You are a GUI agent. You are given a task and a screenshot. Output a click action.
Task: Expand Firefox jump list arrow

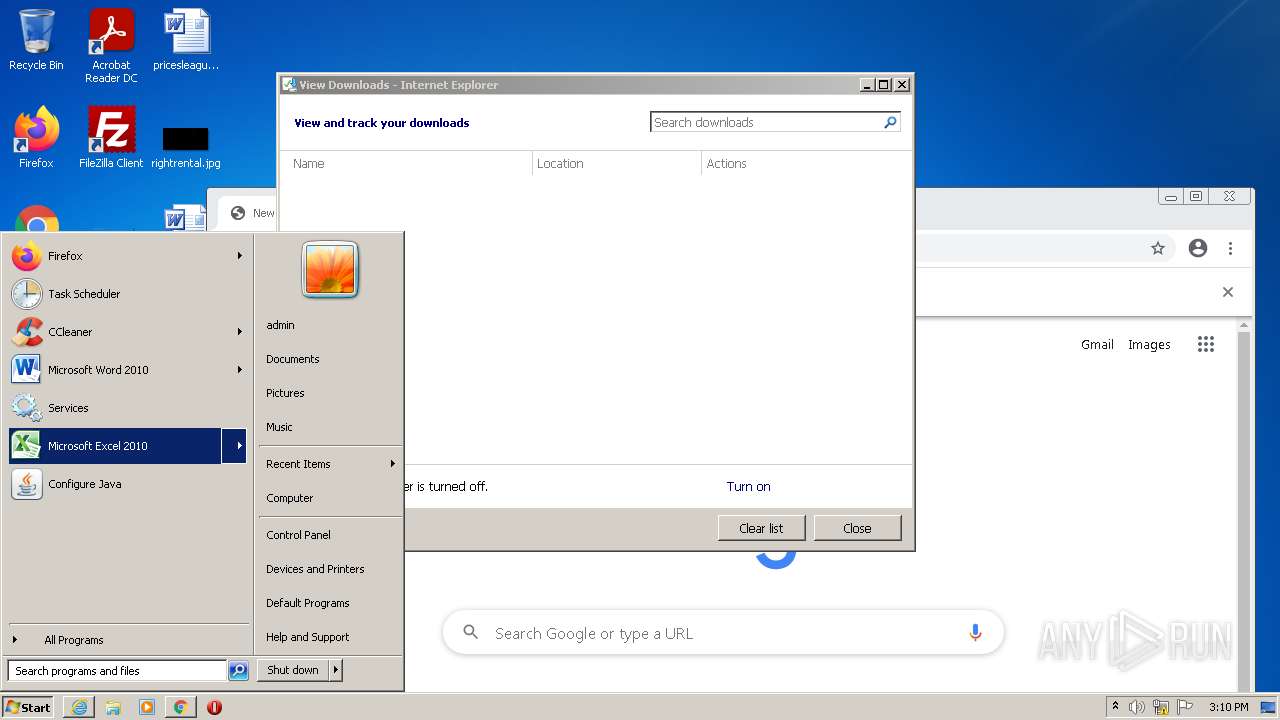point(240,256)
